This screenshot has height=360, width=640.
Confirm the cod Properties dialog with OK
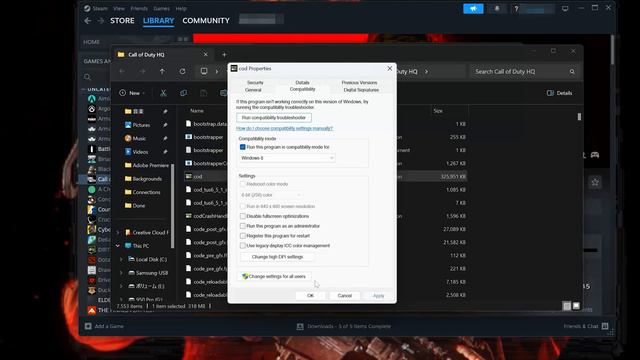click(x=310, y=296)
